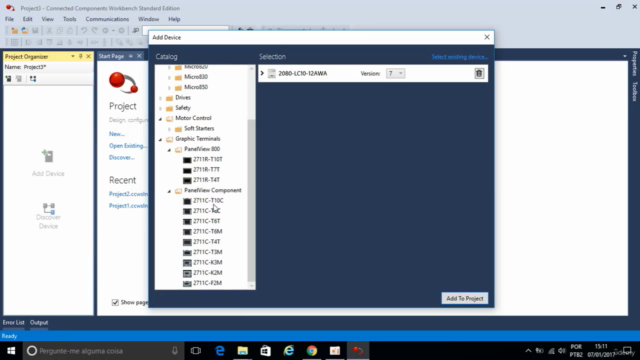
Task: Open the View menu
Action: pyautogui.click(x=47, y=19)
